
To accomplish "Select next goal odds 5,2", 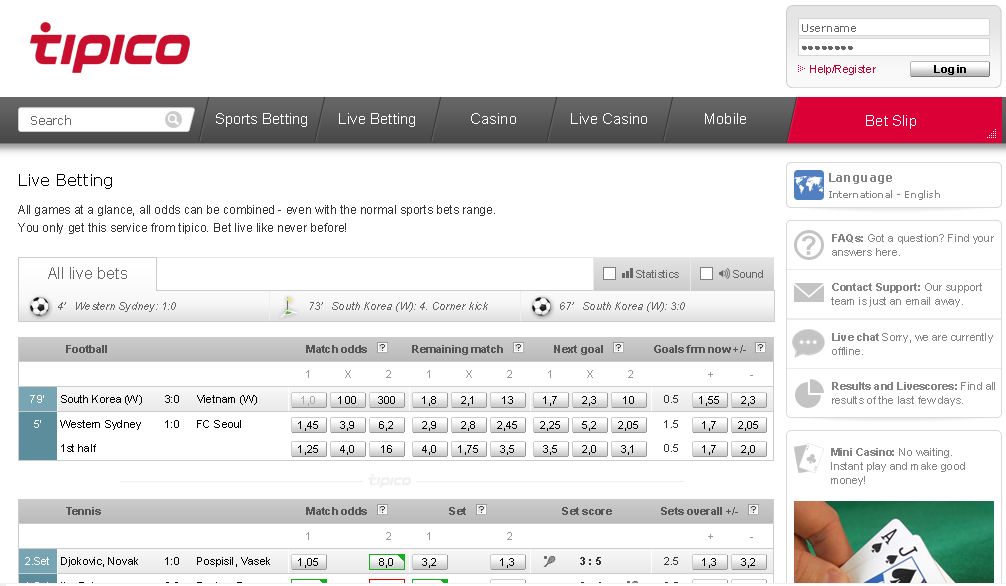I will (589, 425).
